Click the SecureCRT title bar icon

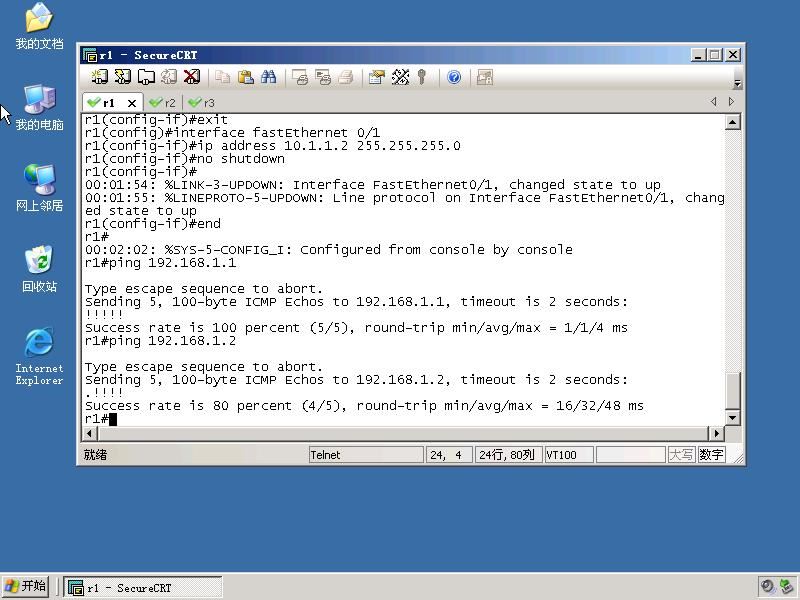coord(90,55)
